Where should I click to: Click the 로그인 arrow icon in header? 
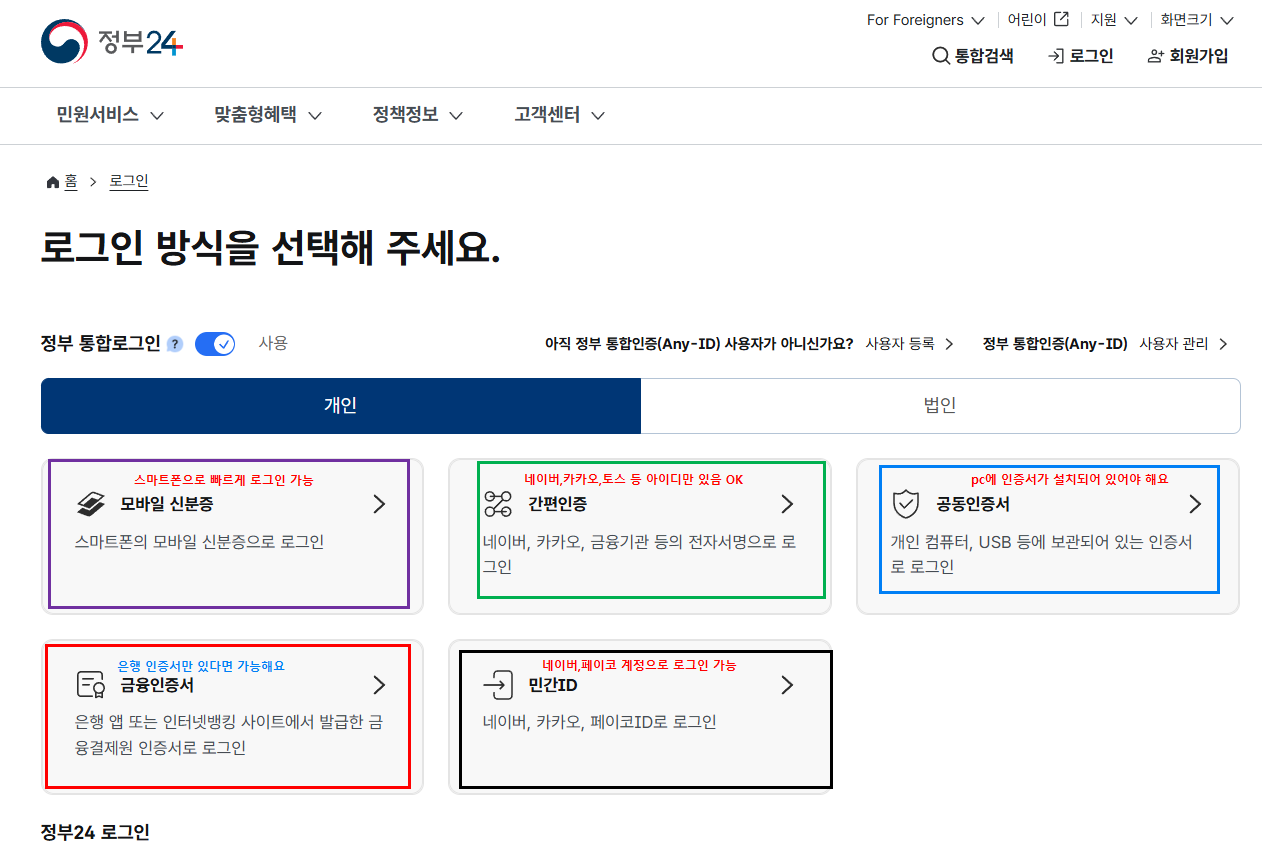1055,56
